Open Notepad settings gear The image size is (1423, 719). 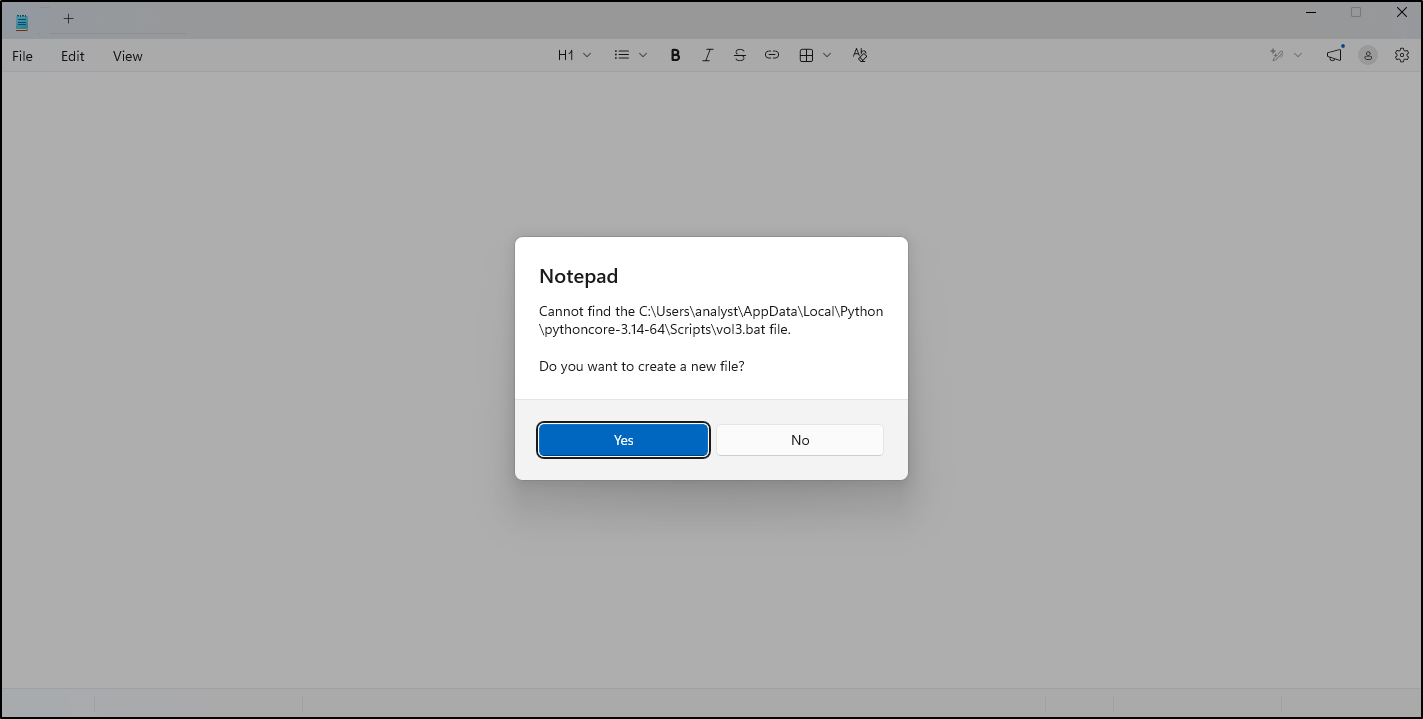tap(1401, 55)
